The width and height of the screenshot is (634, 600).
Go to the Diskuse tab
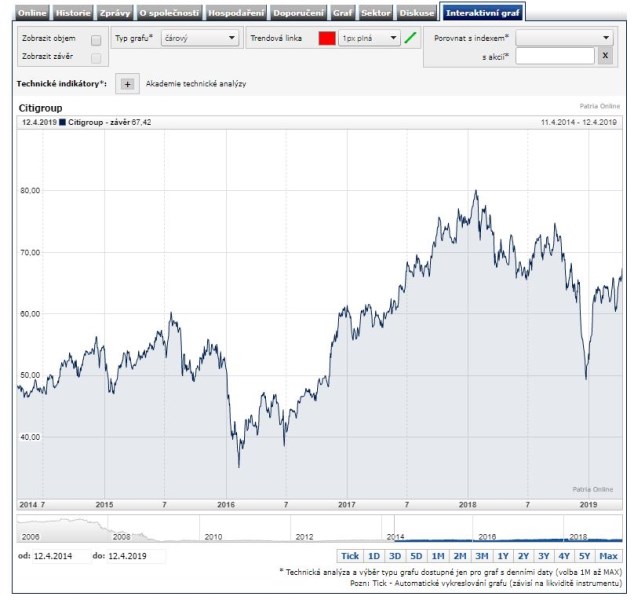[x=416, y=13]
